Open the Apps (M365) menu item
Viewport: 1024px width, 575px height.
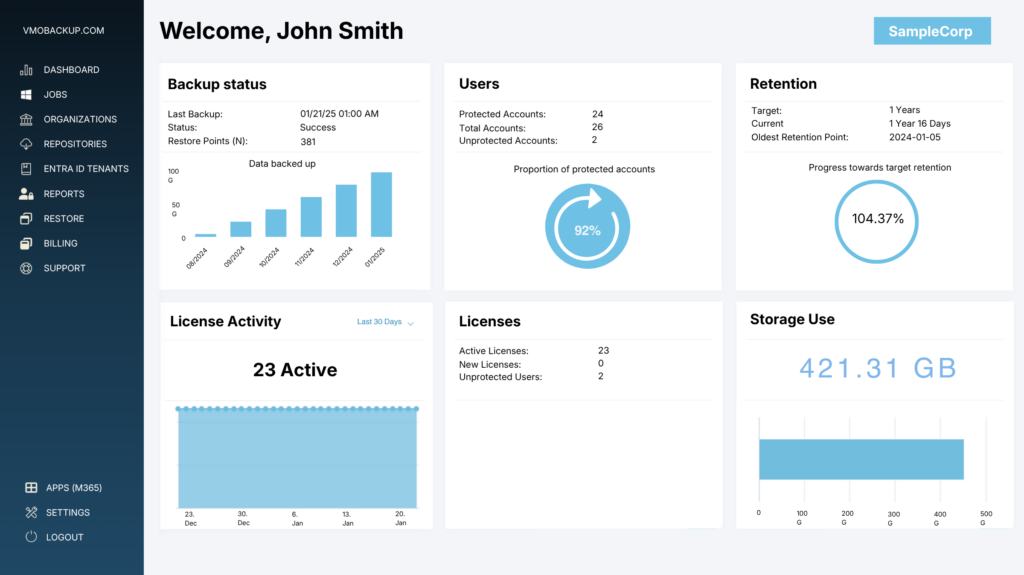(73, 488)
